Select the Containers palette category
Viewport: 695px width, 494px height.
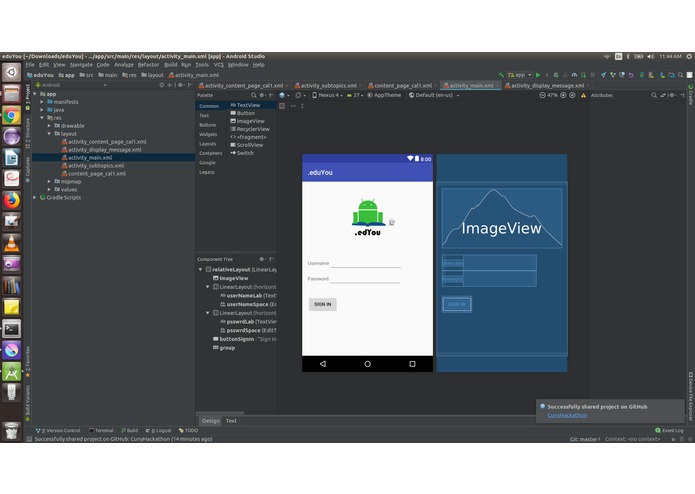coord(211,153)
